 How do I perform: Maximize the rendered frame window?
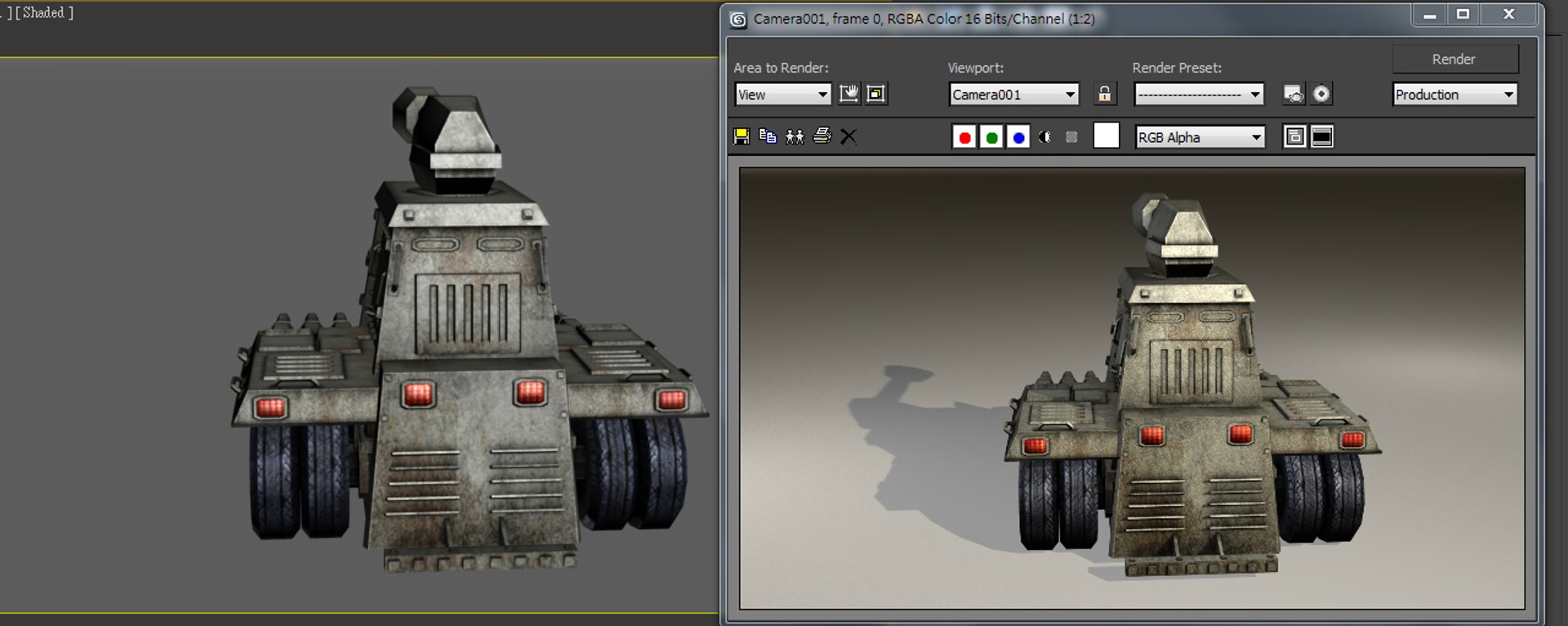pos(1463,15)
